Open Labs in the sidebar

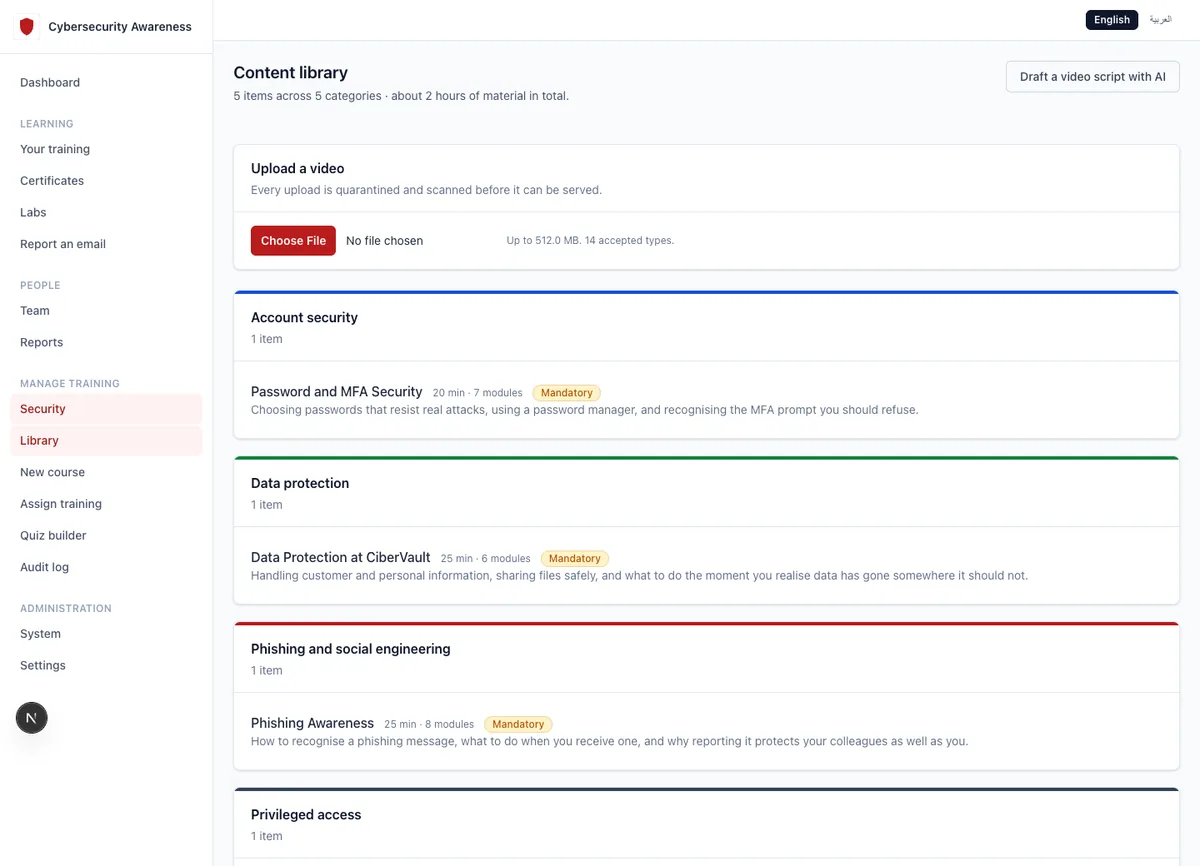coord(33,212)
